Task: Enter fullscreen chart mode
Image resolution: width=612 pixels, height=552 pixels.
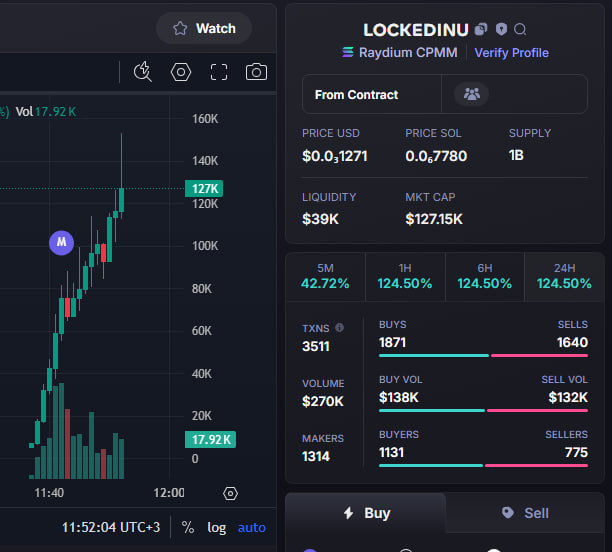Action: 219,72
